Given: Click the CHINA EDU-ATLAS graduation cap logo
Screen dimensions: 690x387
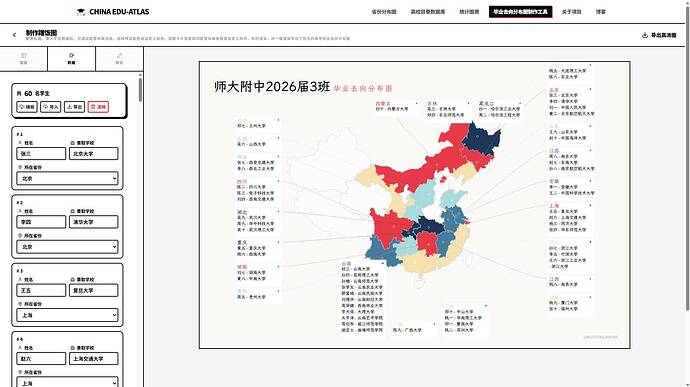Looking at the screenshot, I should 81,12.
